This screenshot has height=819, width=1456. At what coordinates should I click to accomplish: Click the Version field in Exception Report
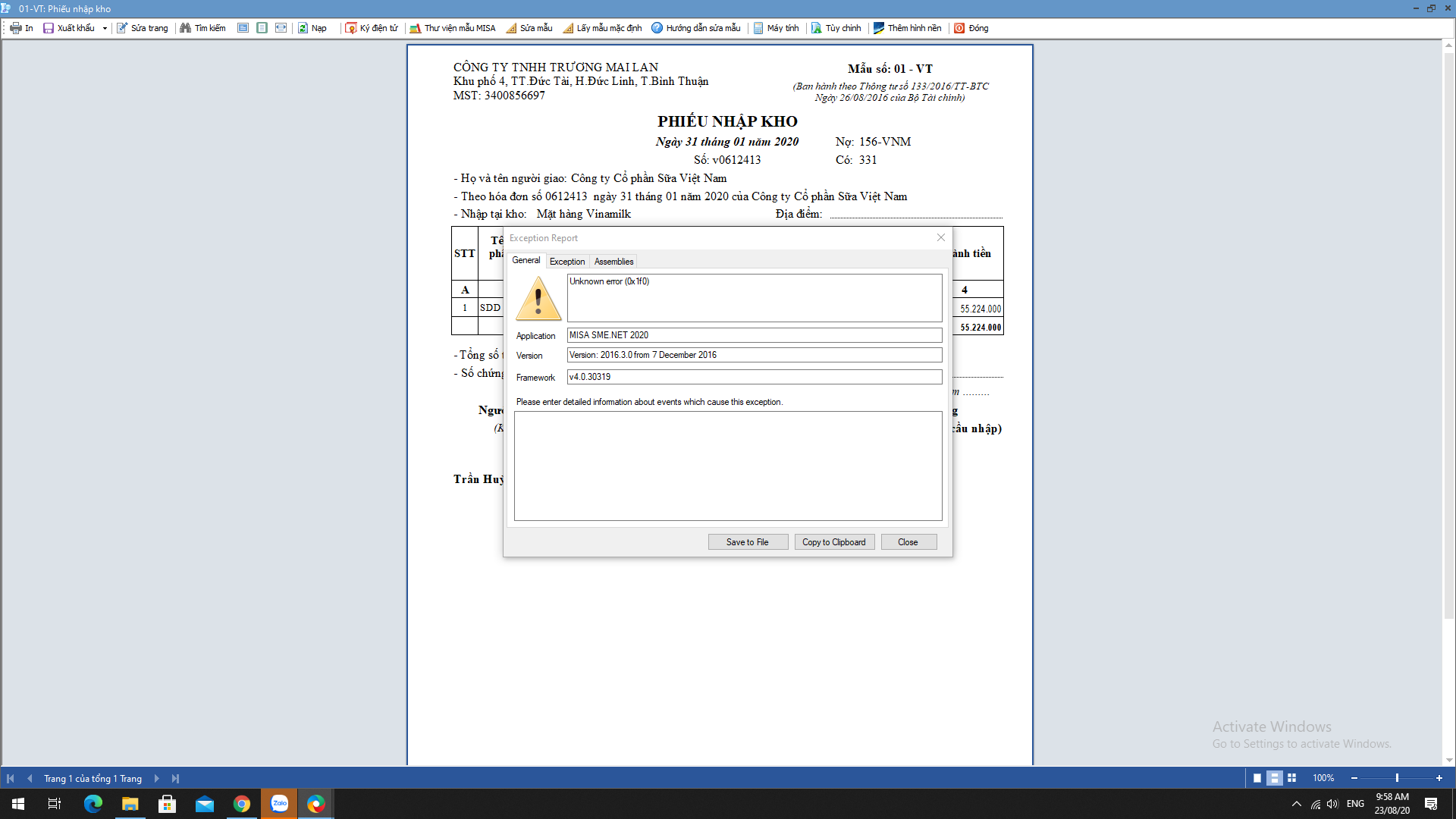(755, 355)
